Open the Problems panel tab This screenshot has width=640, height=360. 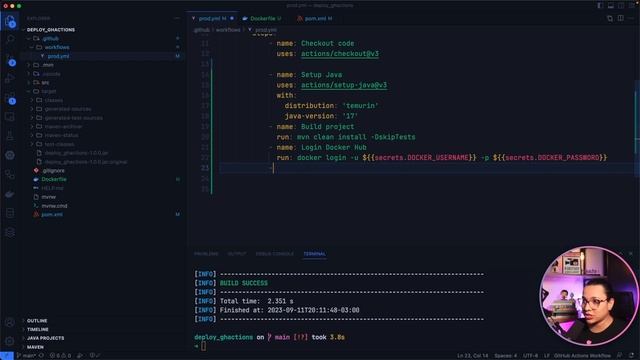[x=206, y=254]
